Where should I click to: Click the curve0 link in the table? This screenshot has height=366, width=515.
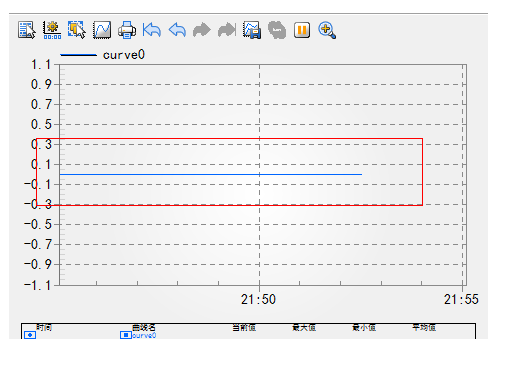(x=144, y=335)
